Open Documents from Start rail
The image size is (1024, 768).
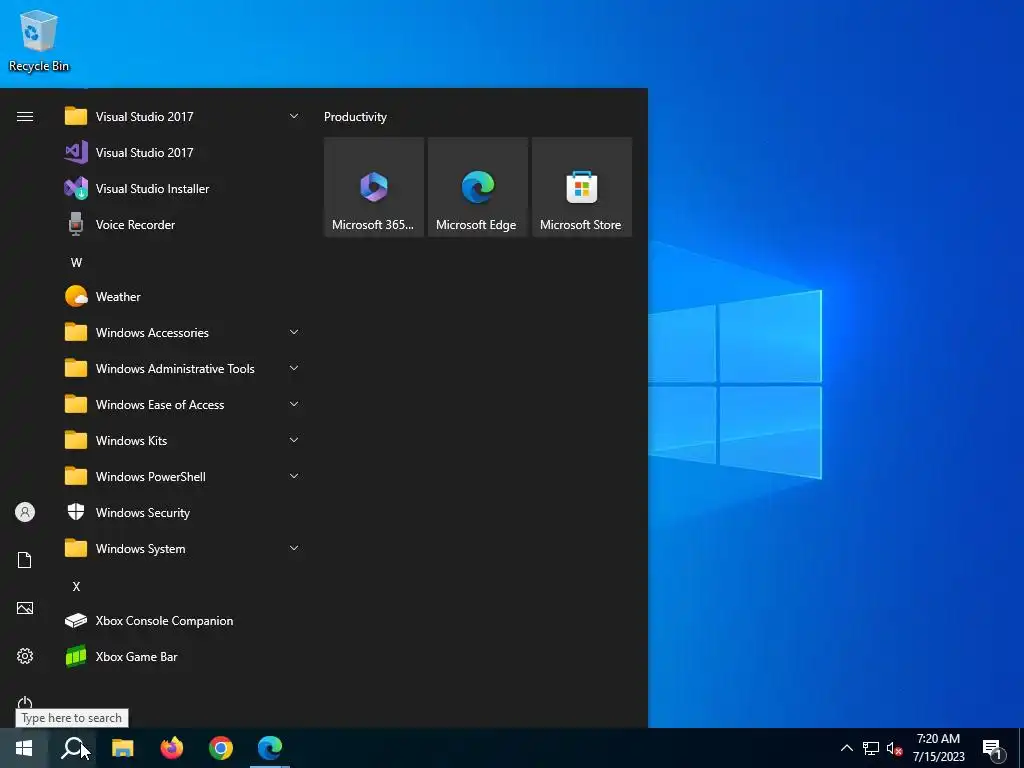[x=25, y=560]
